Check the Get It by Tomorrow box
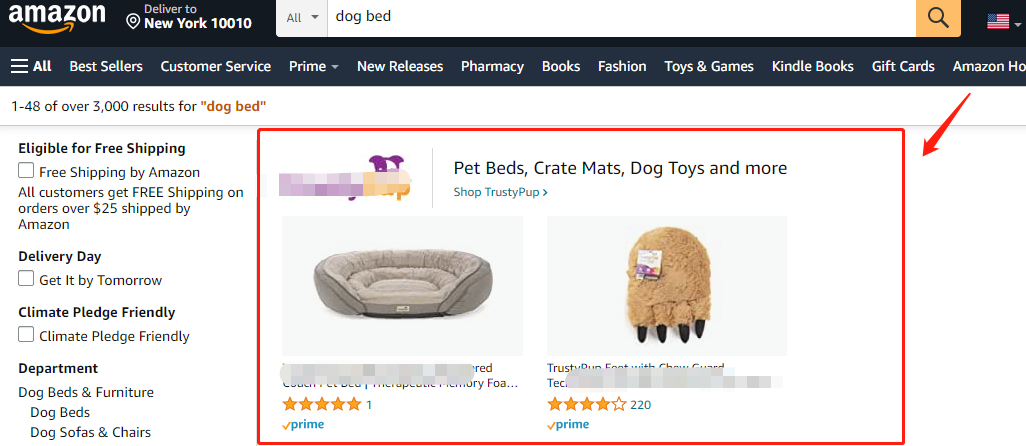This screenshot has height=446, width=1026. 26,279
